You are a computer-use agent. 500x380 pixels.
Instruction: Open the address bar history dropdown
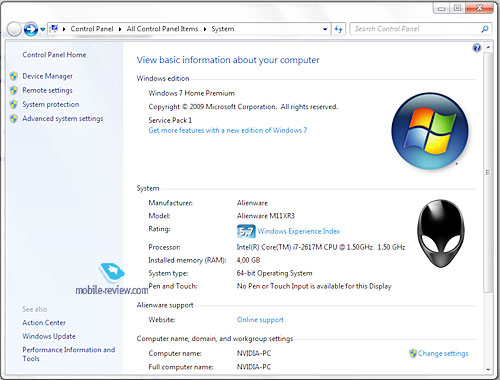325,29
